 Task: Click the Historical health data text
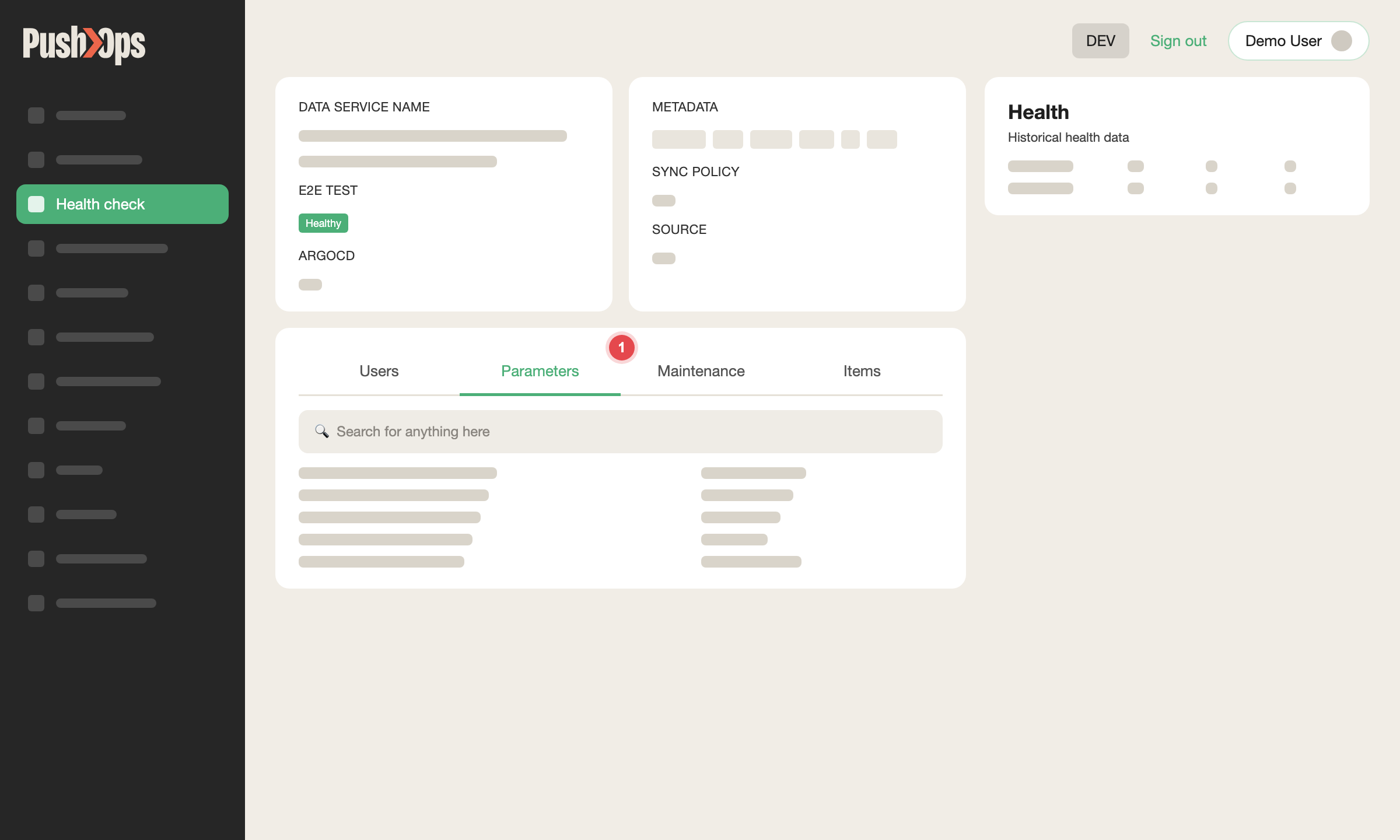tap(1068, 138)
